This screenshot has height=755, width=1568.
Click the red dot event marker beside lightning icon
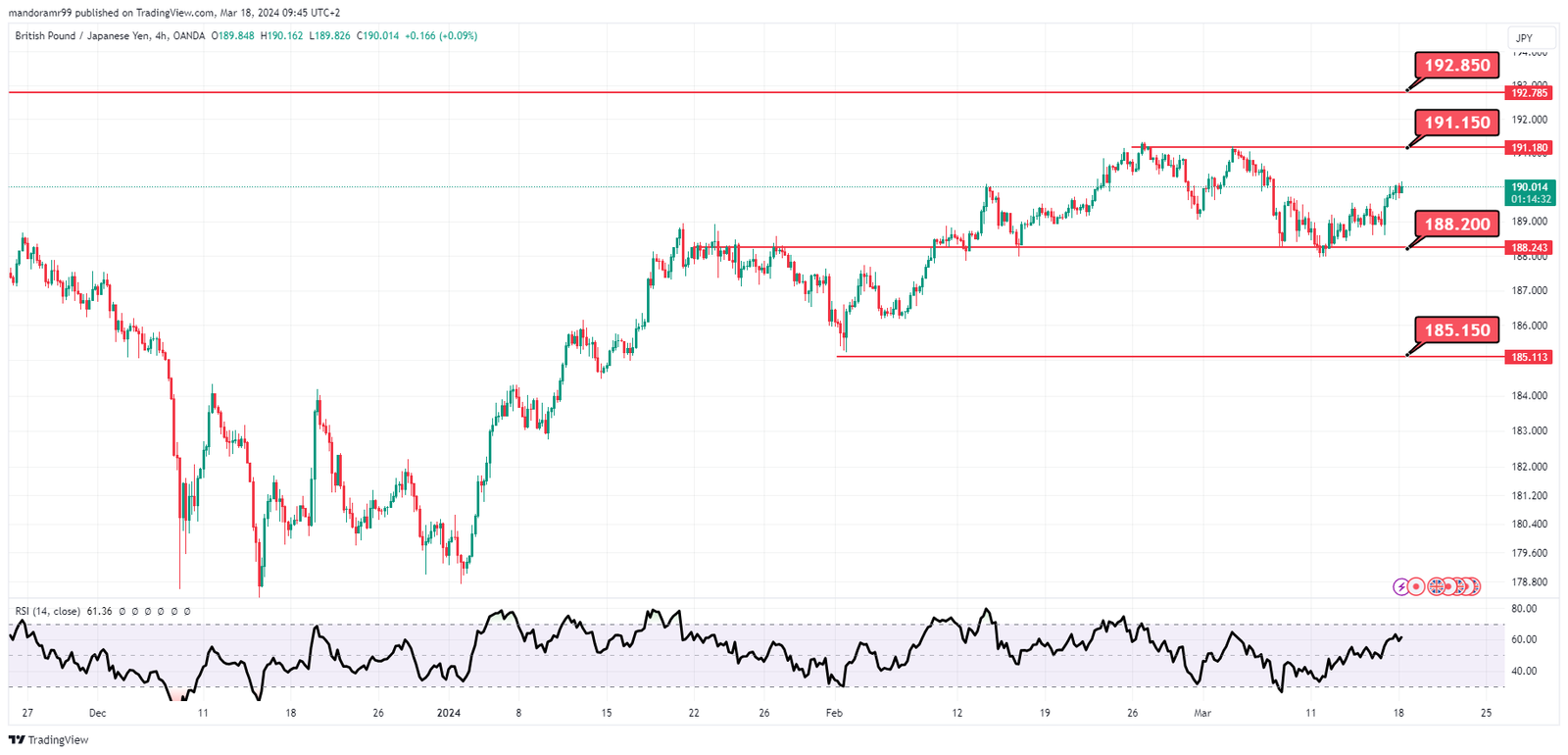pos(1417,586)
